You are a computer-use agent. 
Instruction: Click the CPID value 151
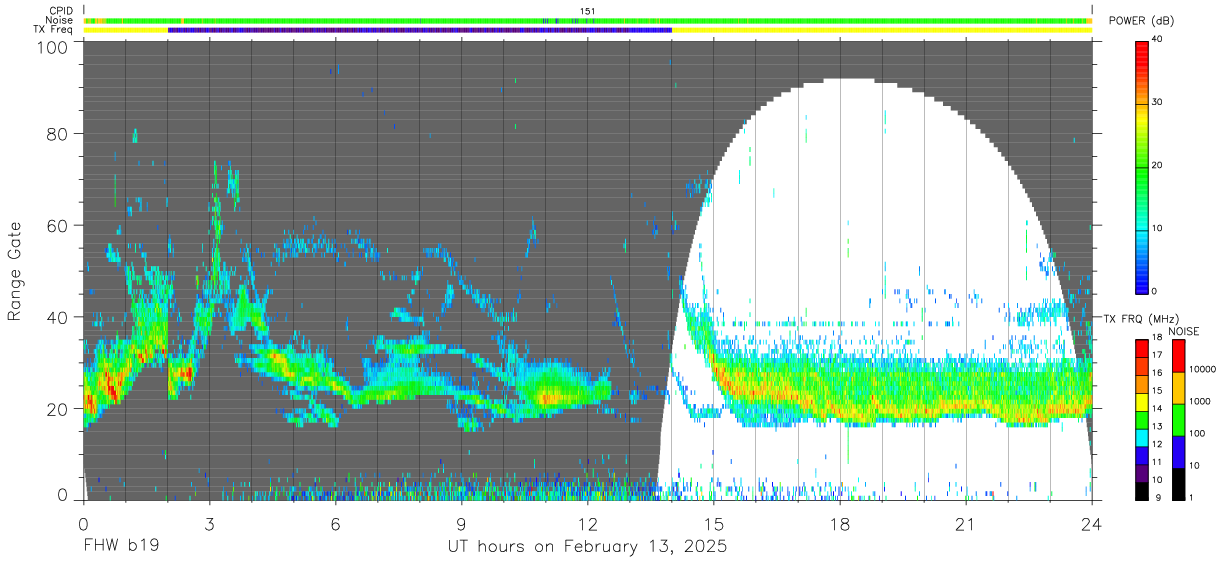click(588, 11)
